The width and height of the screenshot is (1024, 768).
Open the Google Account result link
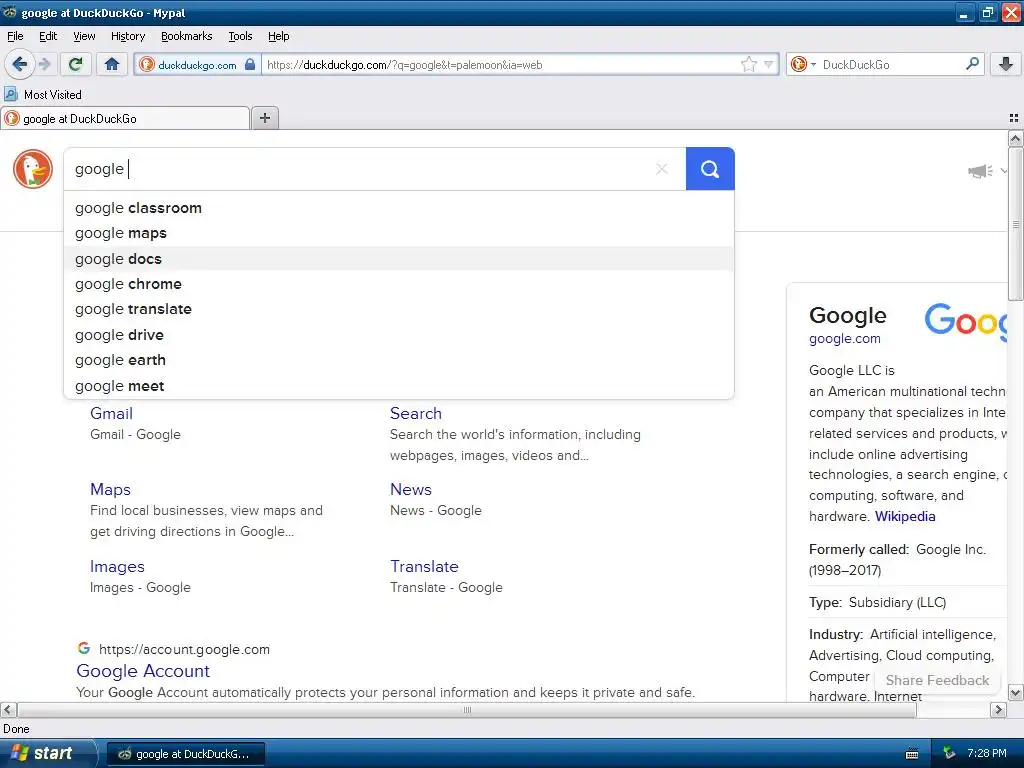pyautogui.click(x=143, y=671)
